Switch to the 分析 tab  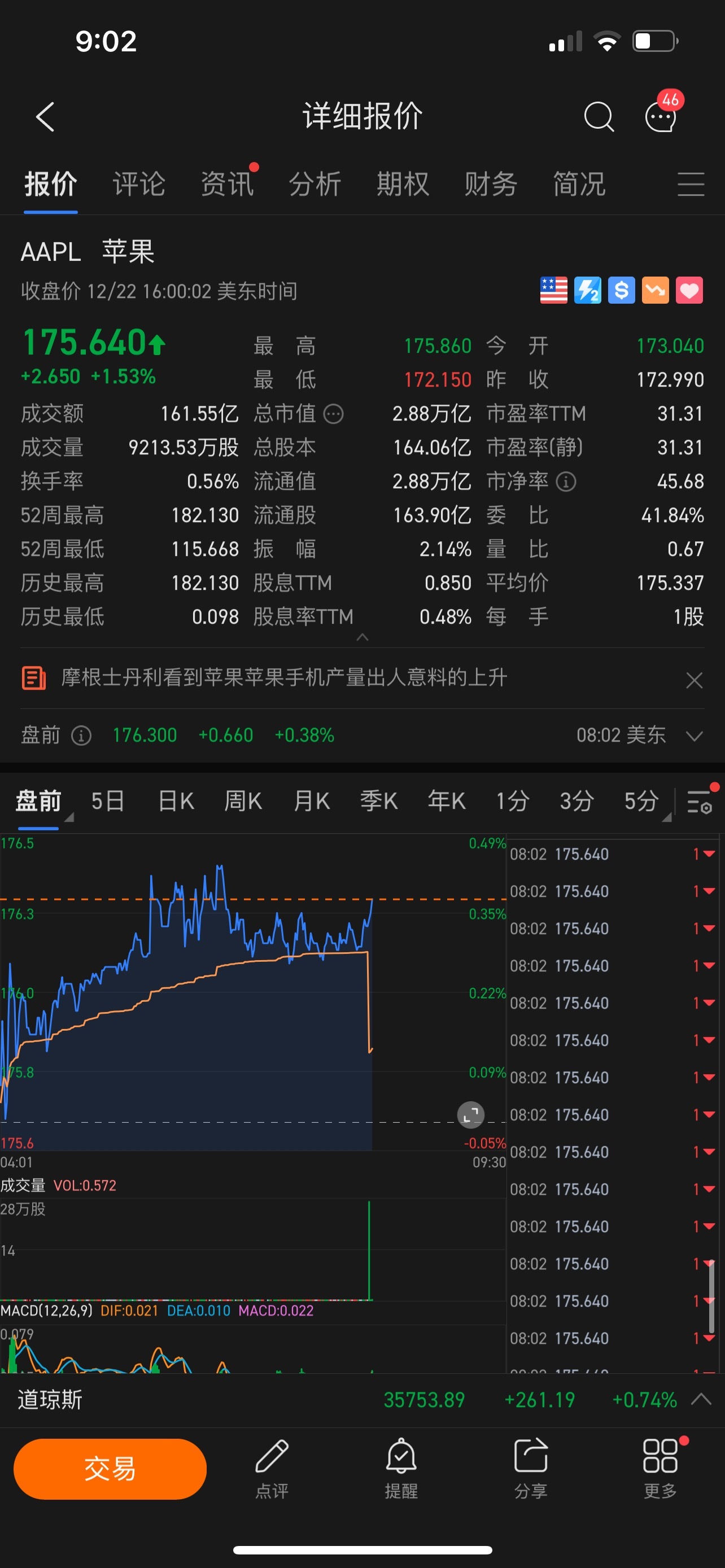(315, 184)
